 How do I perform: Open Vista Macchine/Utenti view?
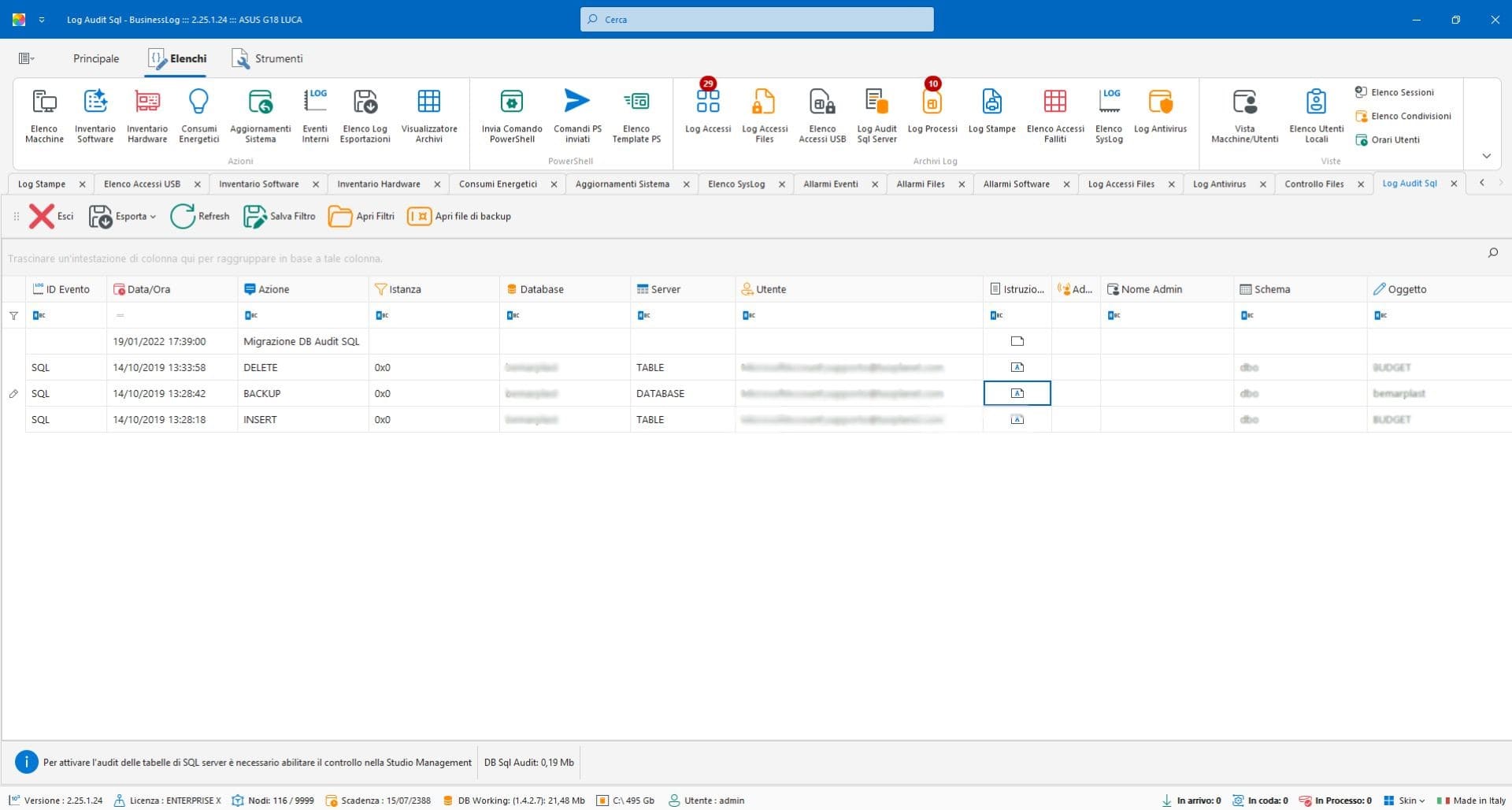pos(1244,115)
